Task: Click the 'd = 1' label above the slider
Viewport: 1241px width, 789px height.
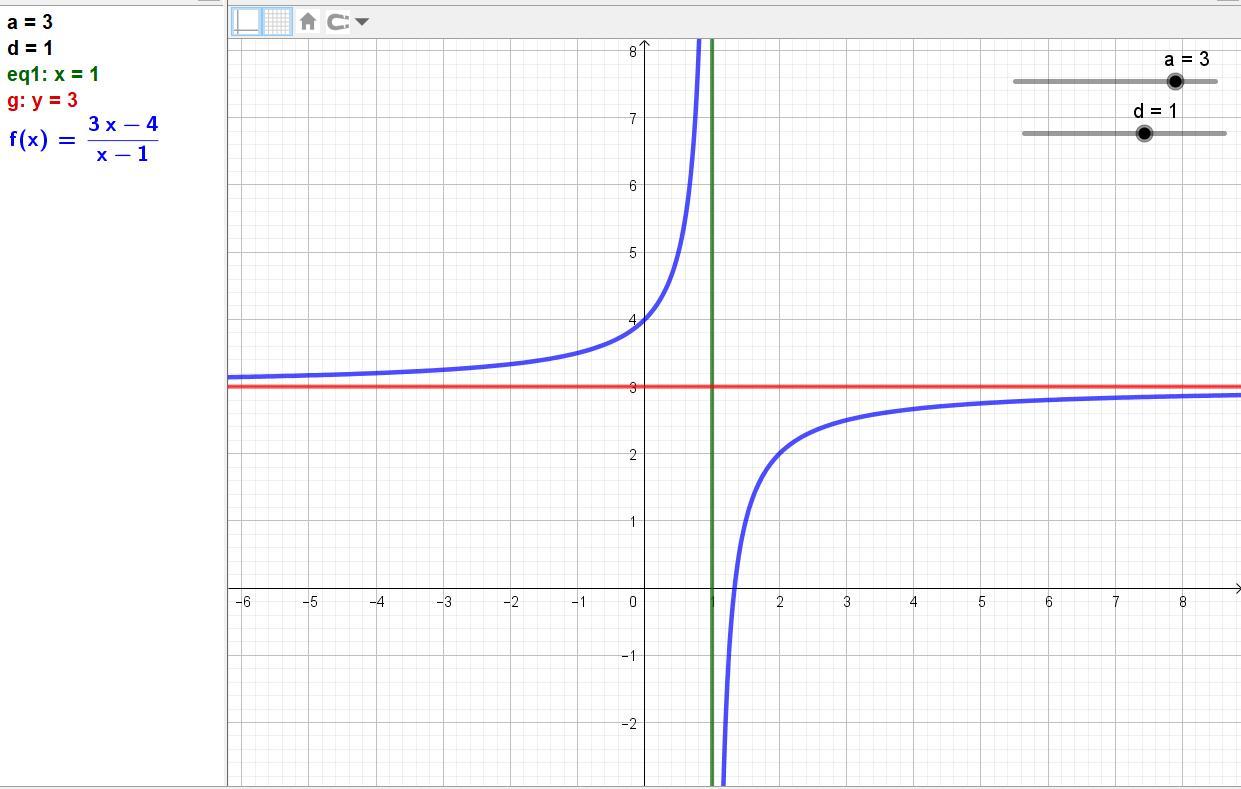Action: click(x=1155, y=111)
